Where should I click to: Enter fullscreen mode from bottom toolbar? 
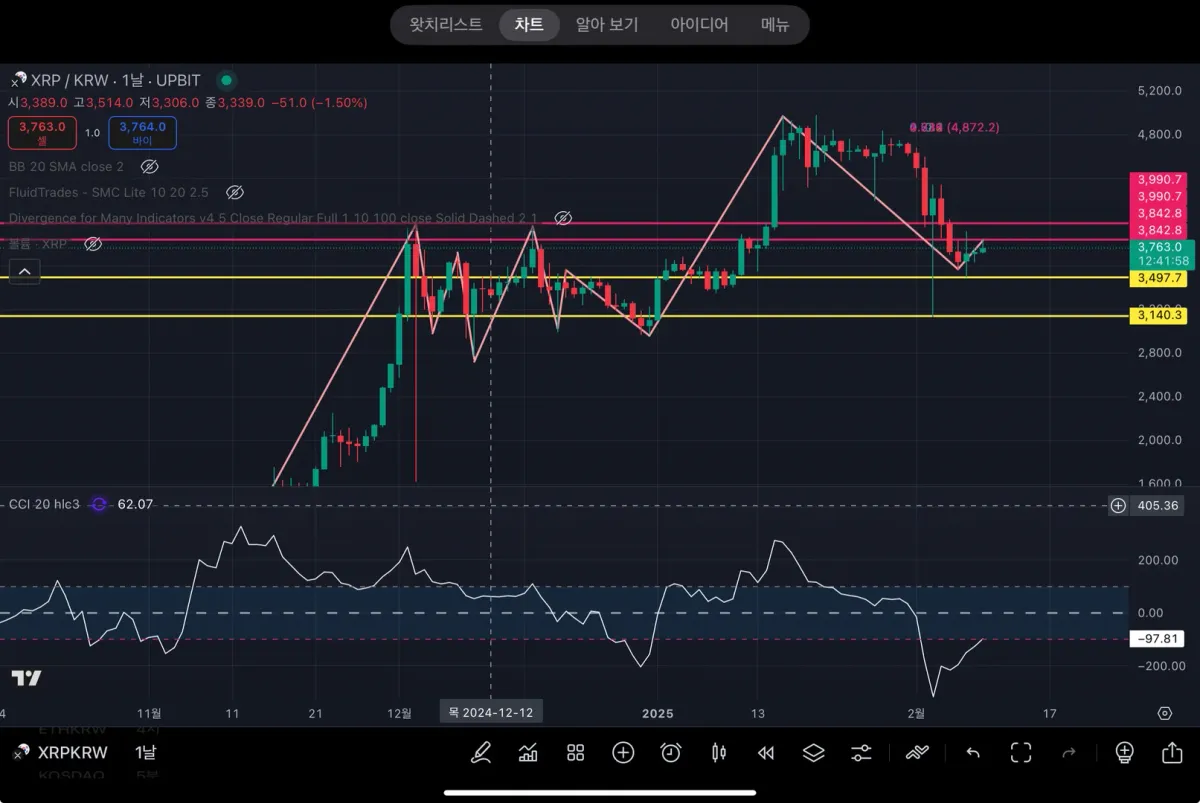point(1020,752)
